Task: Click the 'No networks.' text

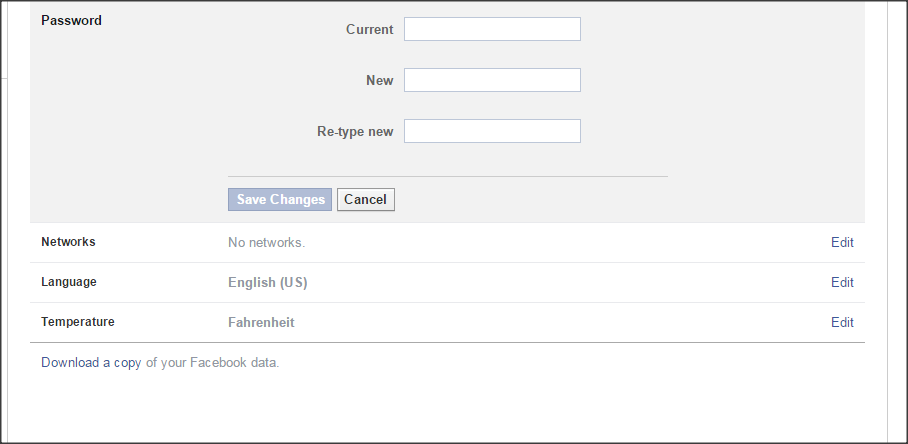Action: coord(266,242)
